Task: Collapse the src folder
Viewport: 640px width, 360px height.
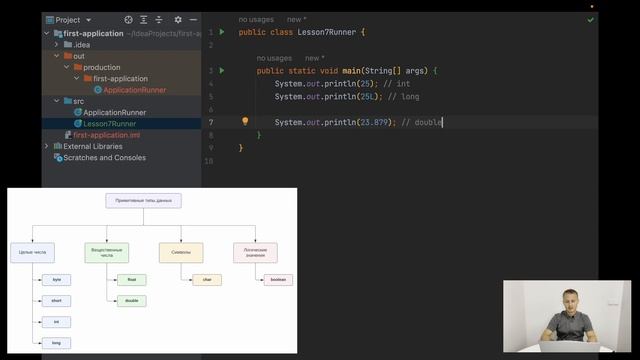Action: pyautogui.click(x=57, y=101)
